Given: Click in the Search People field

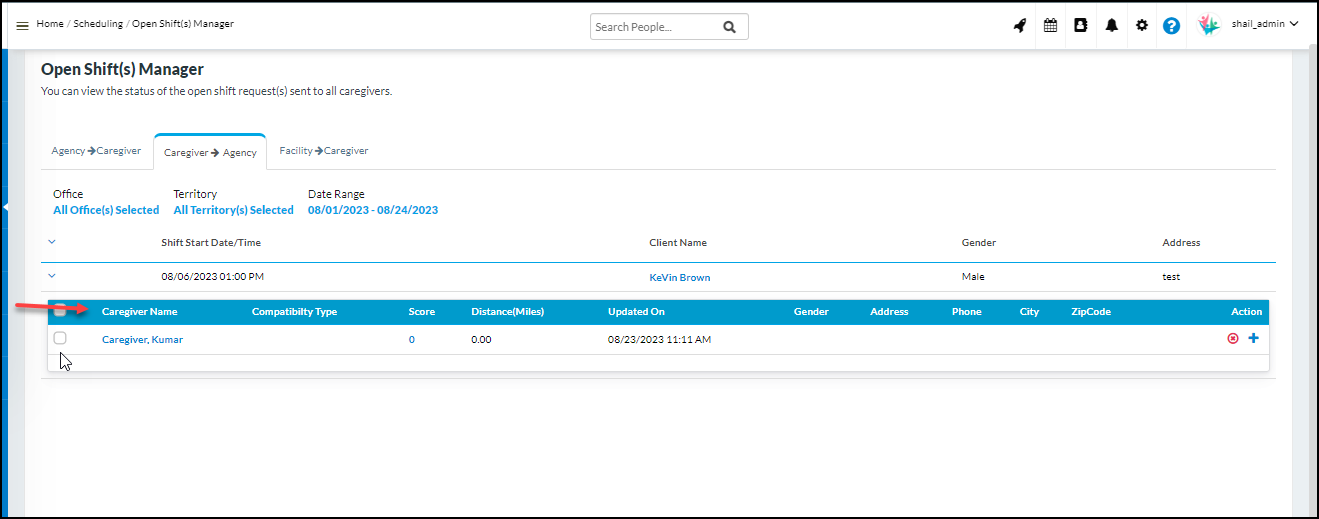Looking at the screenshot, I should tap(650, 27).
